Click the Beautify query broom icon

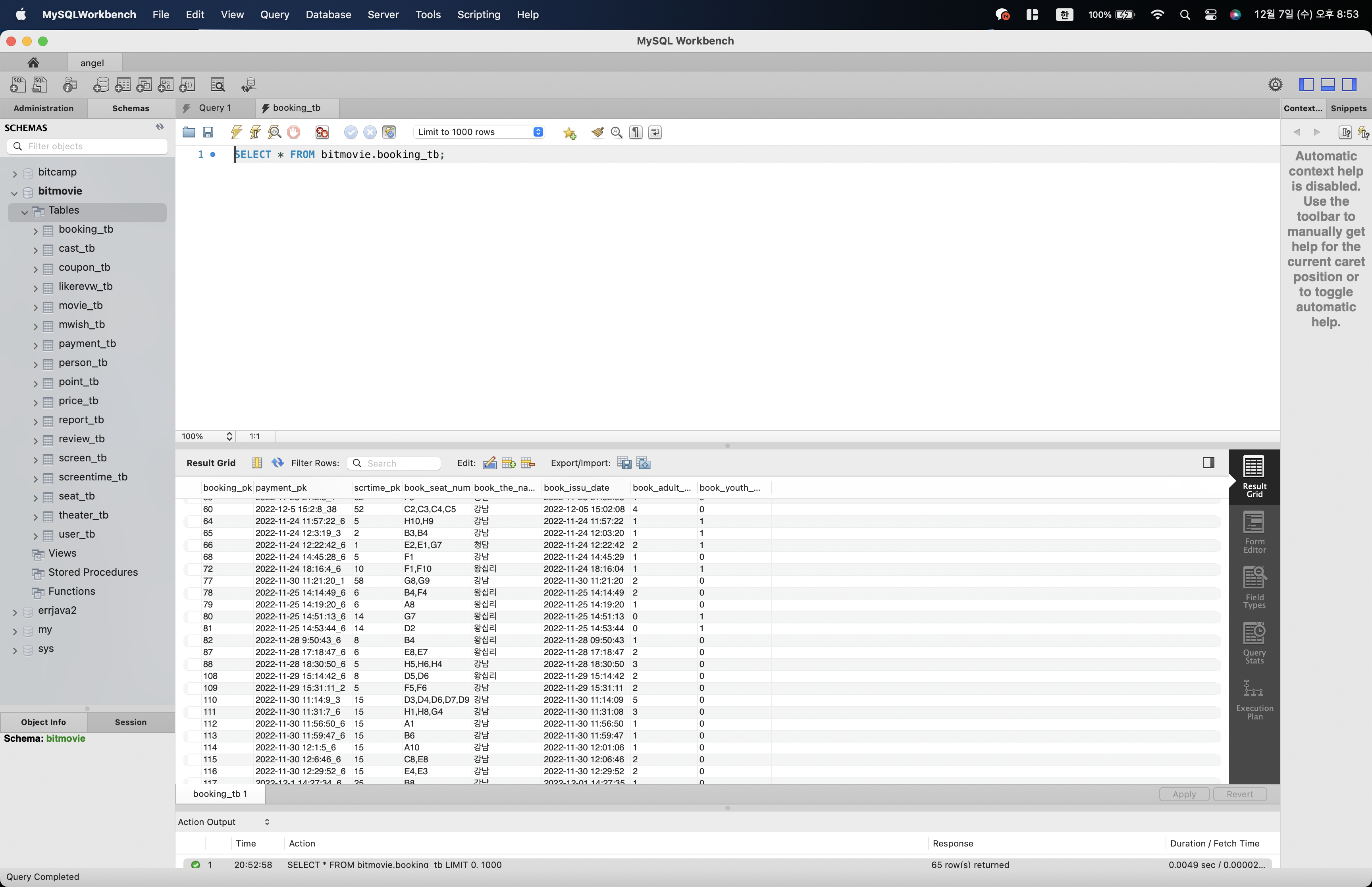pos(597,133)
